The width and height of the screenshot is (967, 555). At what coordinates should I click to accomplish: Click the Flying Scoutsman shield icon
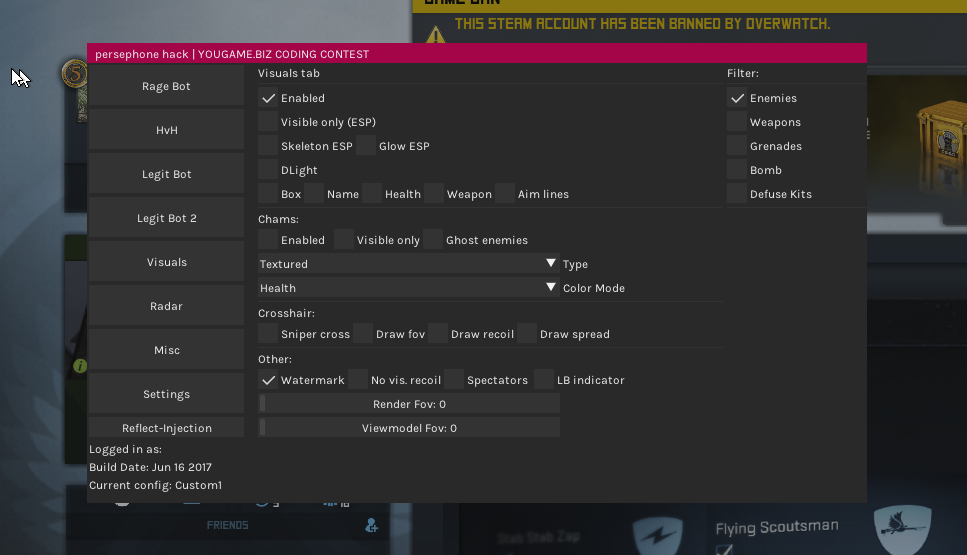[x=902, y=529]
